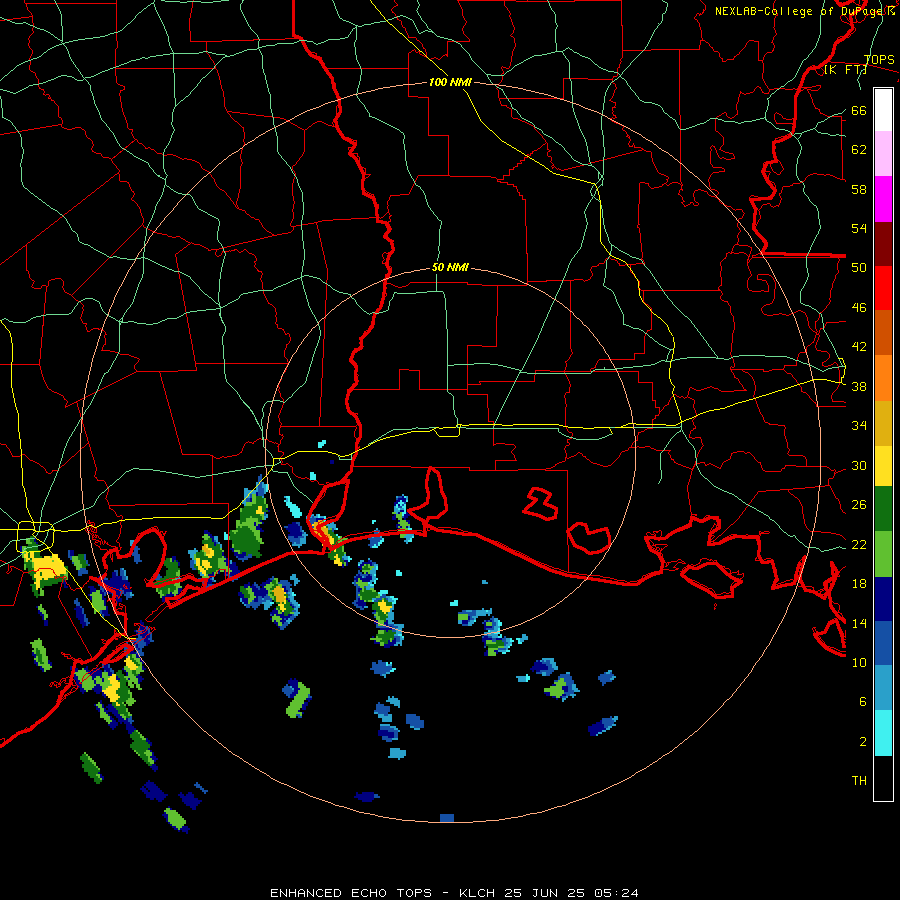The image size is (900, 900).
Task: Select the bright orange legend color band
Action: 883,378
